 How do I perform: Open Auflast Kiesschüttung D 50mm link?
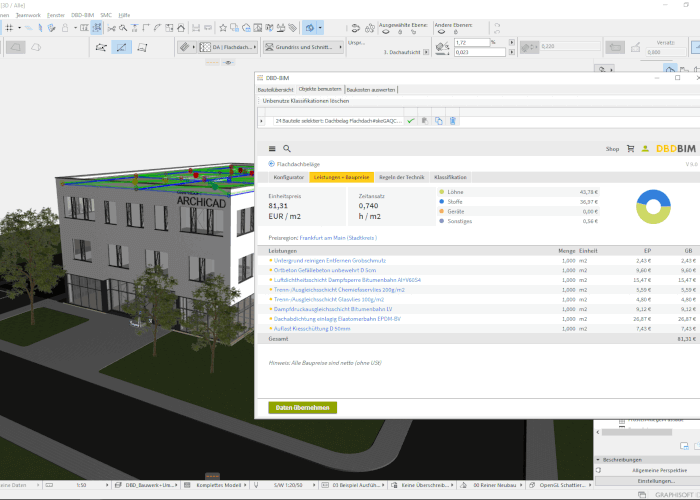tap(312, 329)
